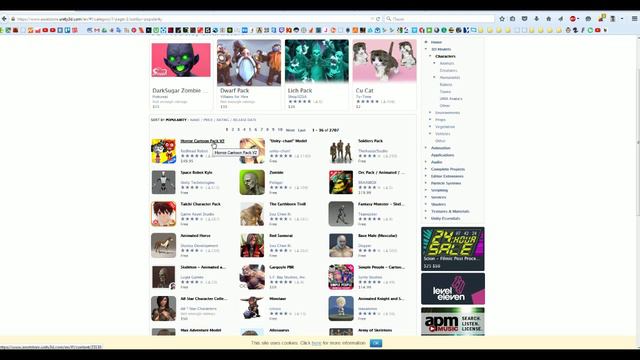Open the Horror Cartoon Pack V2 title link
The height and width of the screenshot is (360, 640).
pyautogui.click(x=202, y=141)
